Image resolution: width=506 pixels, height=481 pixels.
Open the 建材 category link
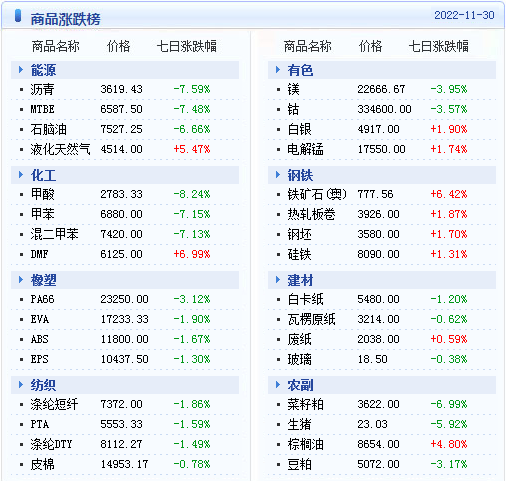tap(300, 280)
